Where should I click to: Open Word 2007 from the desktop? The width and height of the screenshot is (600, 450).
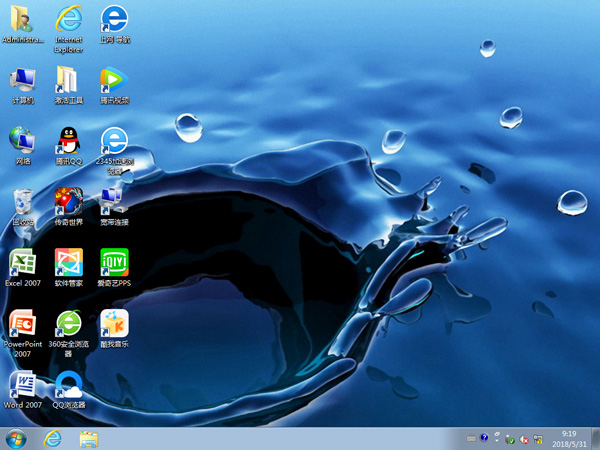(x=23, y=385)
